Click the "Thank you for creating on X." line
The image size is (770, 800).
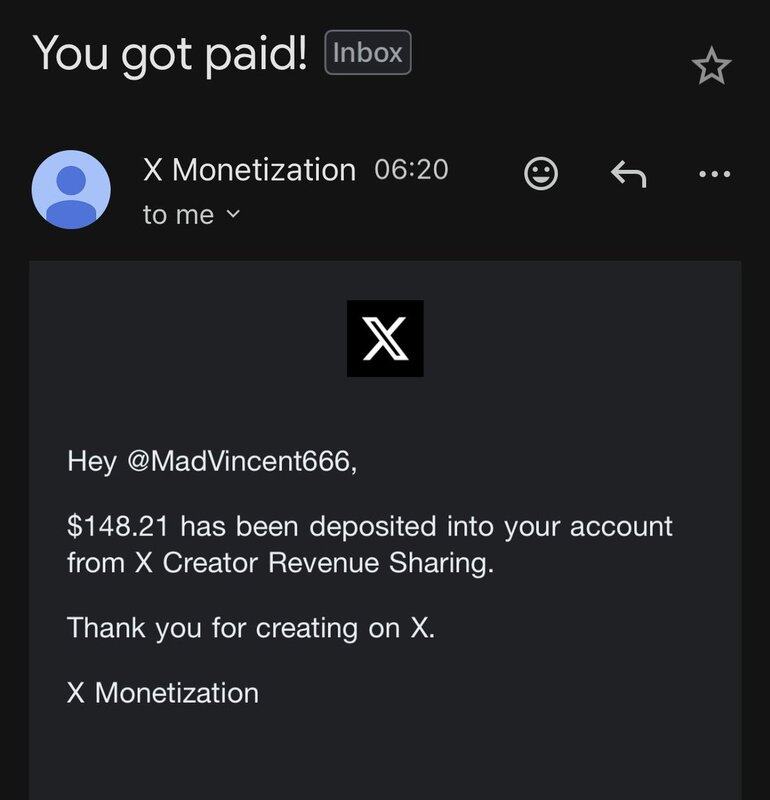click(x=251, y=628)
